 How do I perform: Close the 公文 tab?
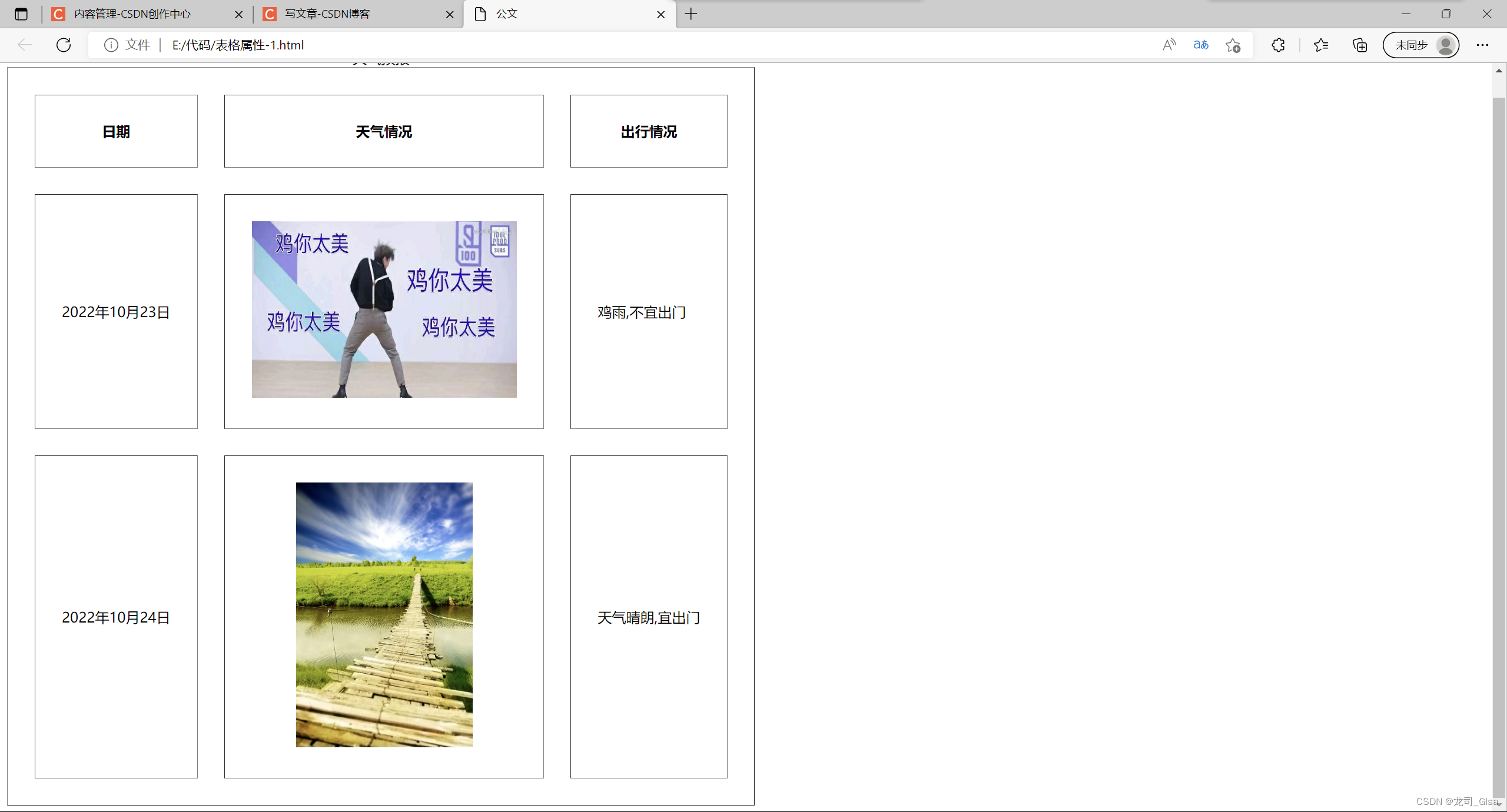(x=661, y=14)
